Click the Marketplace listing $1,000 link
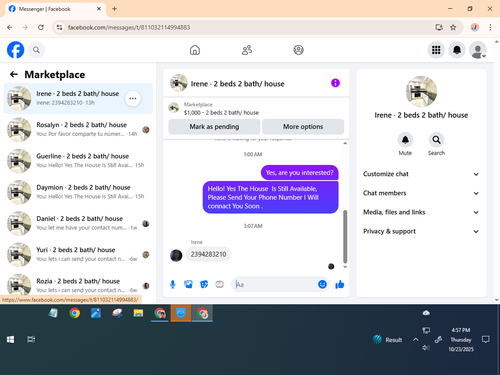 click(x=221, y=113)
